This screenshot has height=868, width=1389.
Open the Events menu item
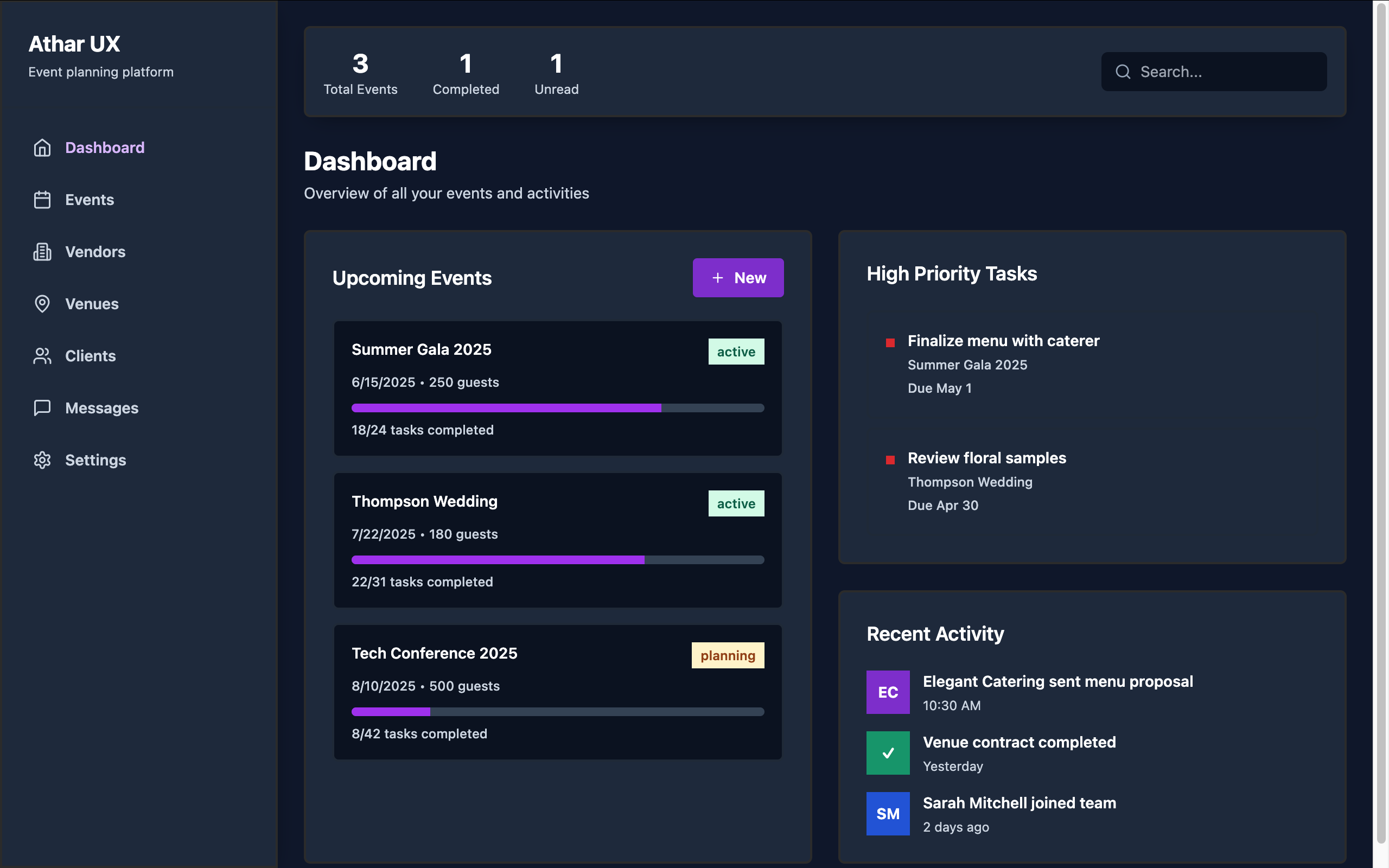click(x=90, y=200)
